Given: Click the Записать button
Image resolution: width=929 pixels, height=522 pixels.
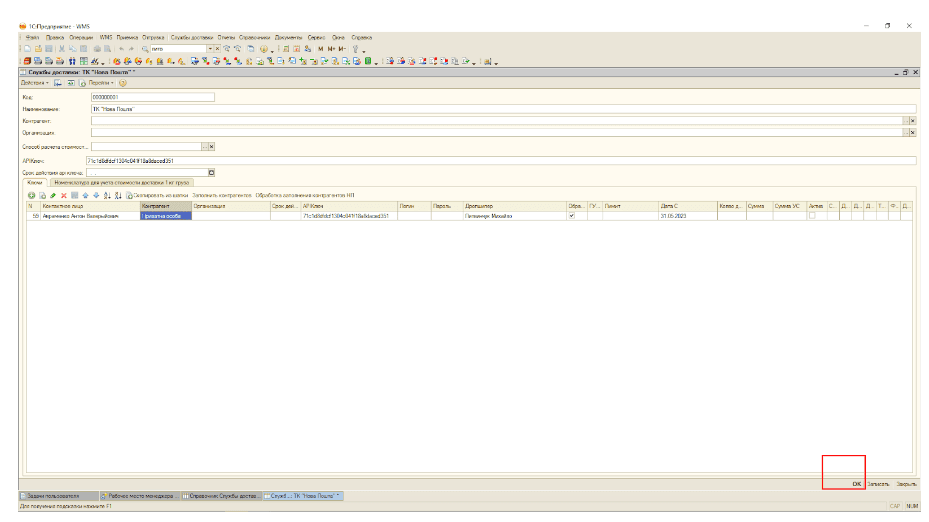Looking at the screenshot, I should pyautogui.click(x=878, y=483).
